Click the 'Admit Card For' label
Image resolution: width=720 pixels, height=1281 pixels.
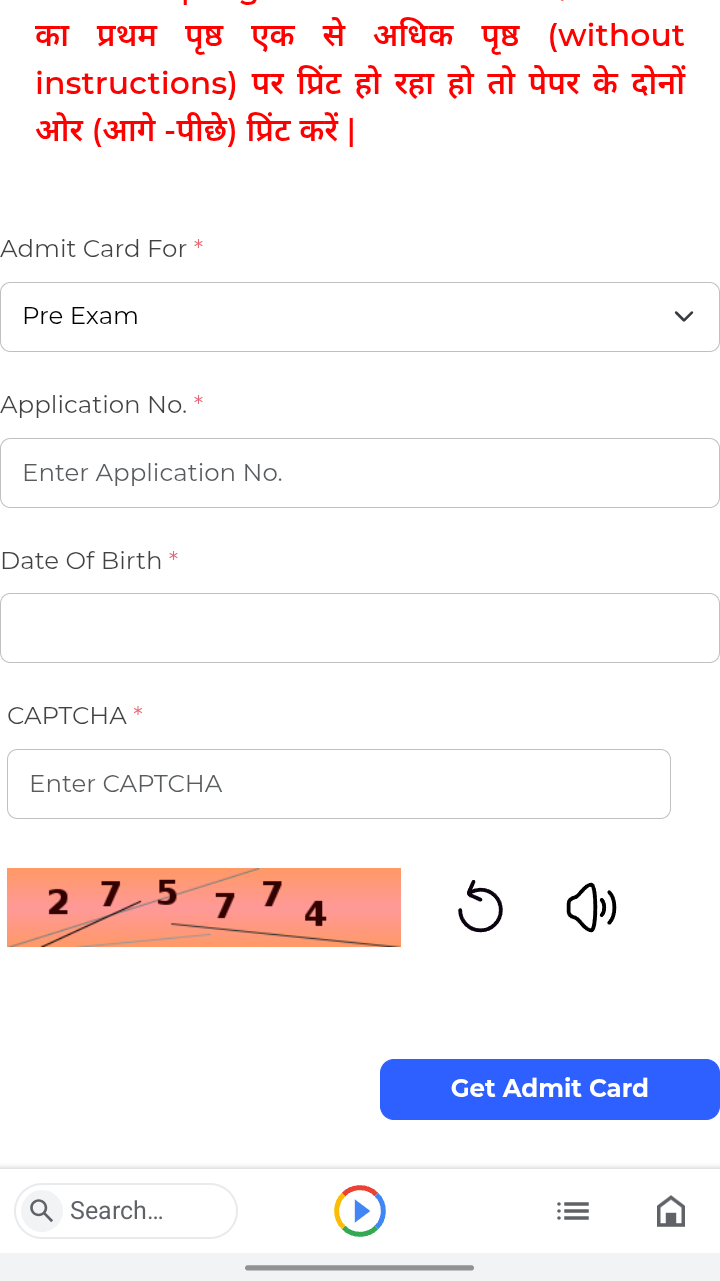point(94,249)
